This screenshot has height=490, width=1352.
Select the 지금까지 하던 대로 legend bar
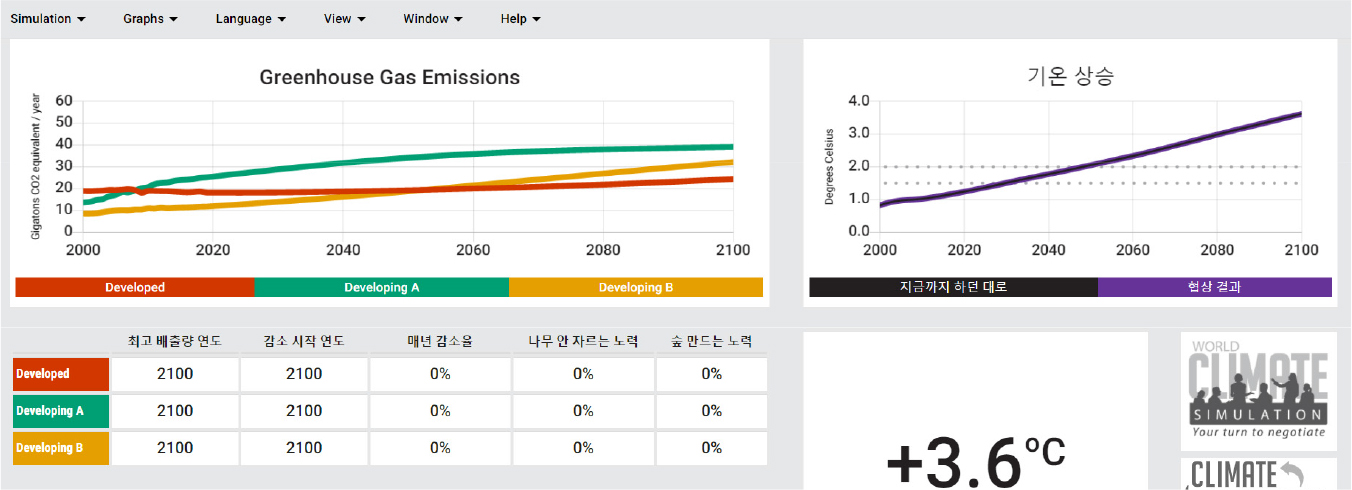(953, 287)
